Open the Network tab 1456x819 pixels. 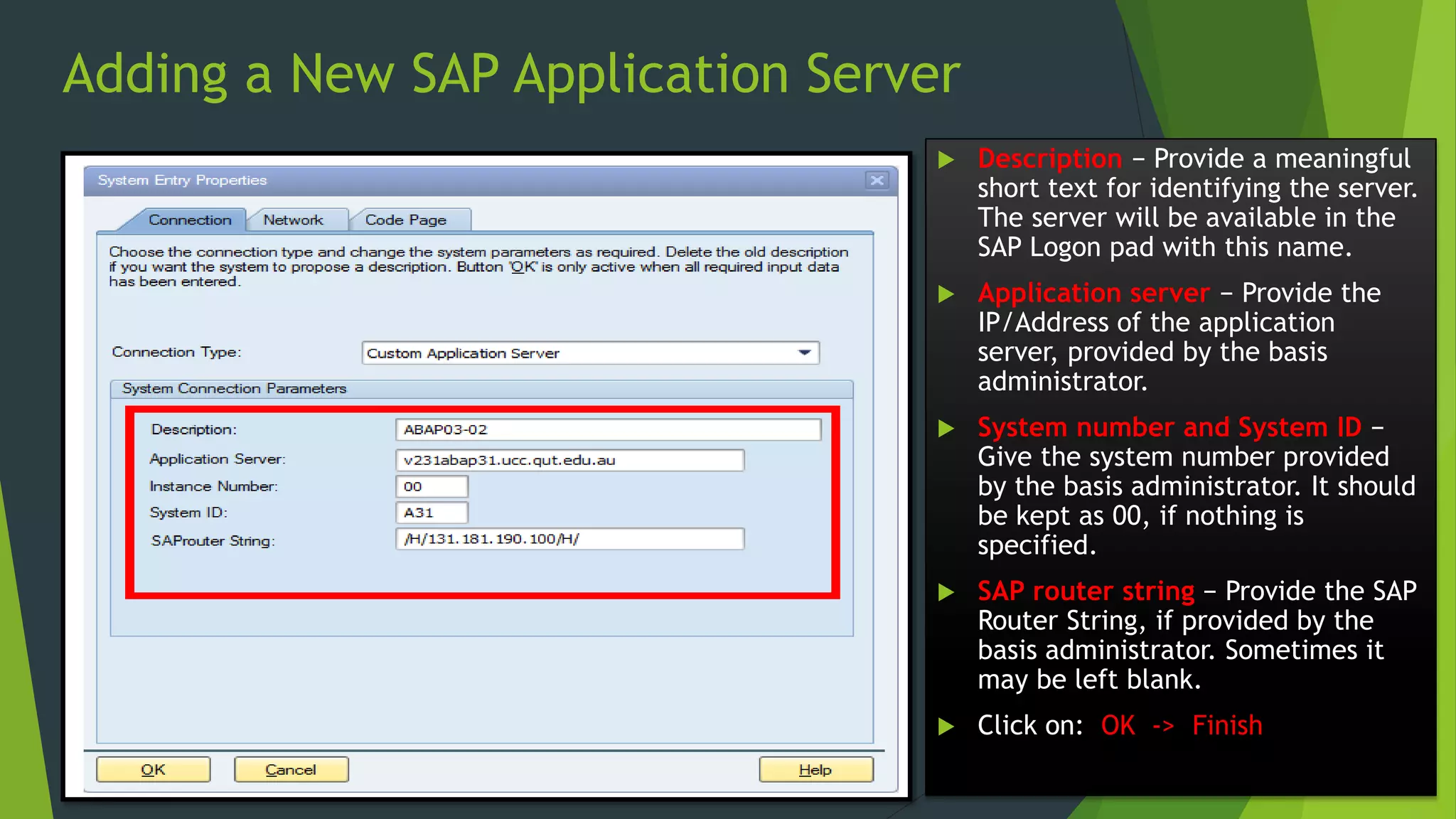point(293,220)
